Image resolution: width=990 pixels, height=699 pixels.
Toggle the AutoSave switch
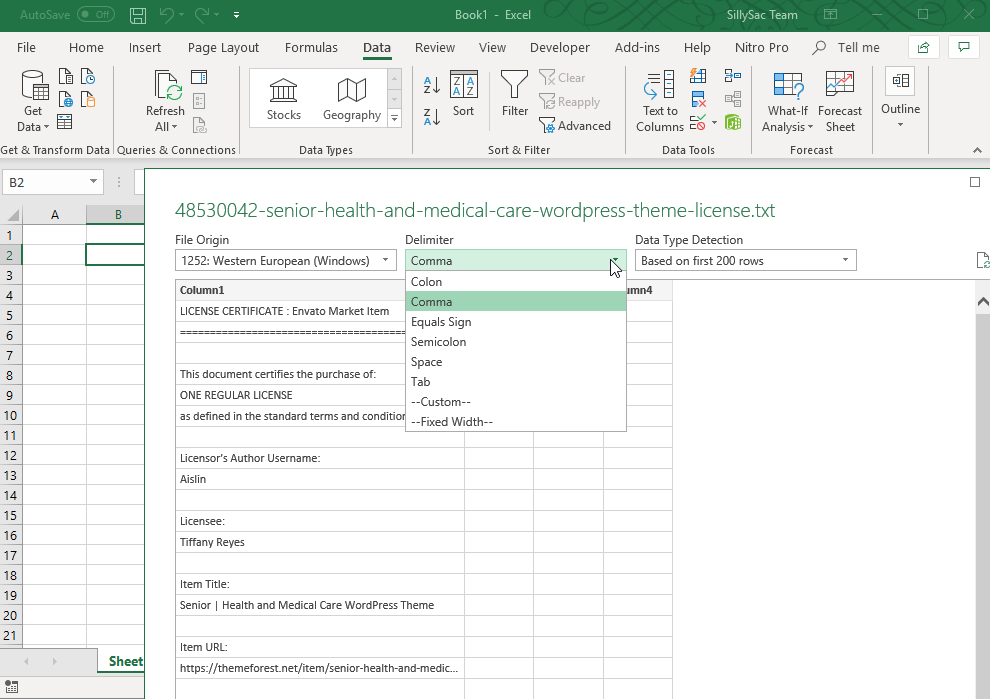(96, 15)
